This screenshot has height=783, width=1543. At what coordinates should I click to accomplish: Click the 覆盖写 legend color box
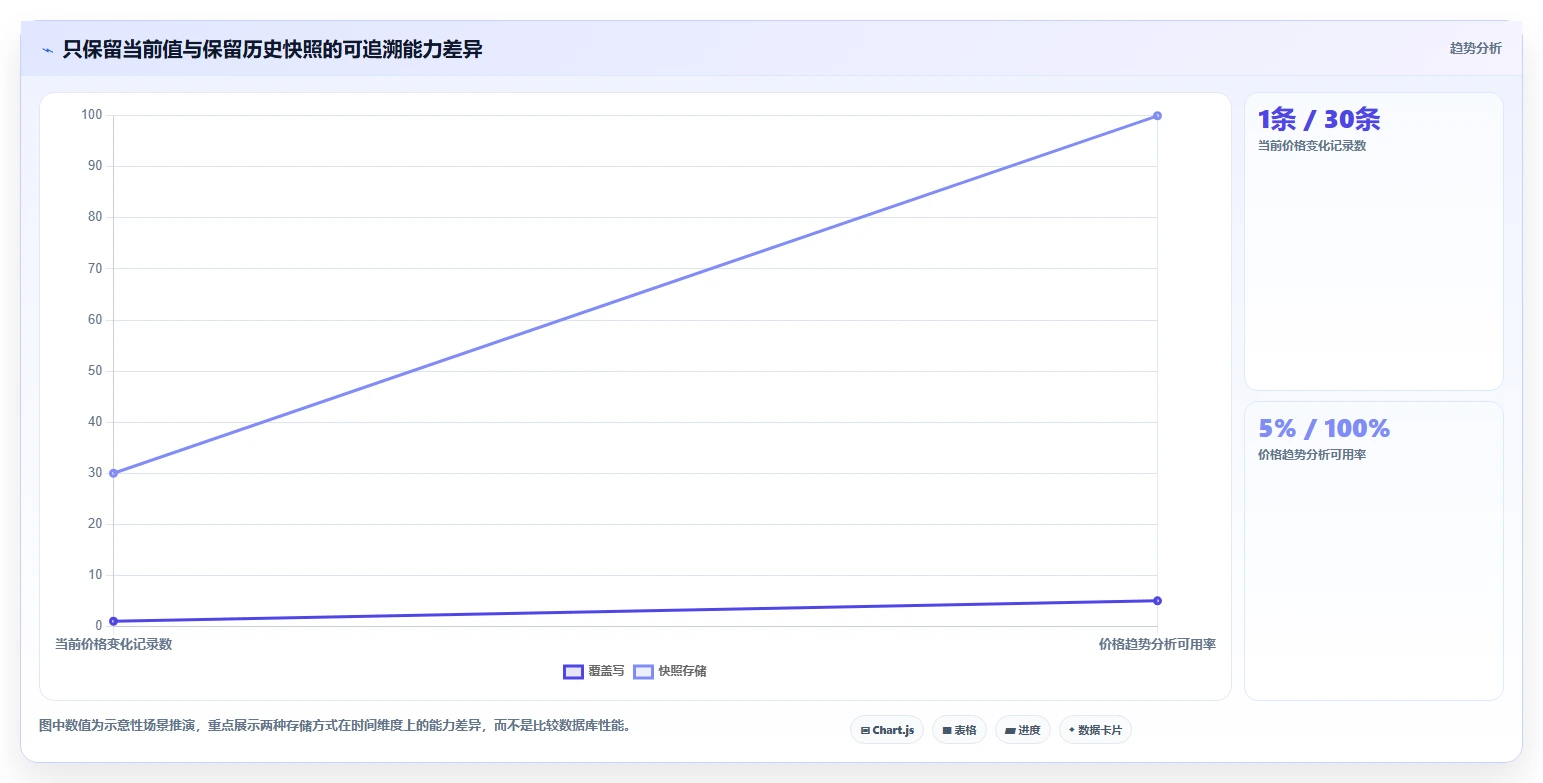point(573,671)
